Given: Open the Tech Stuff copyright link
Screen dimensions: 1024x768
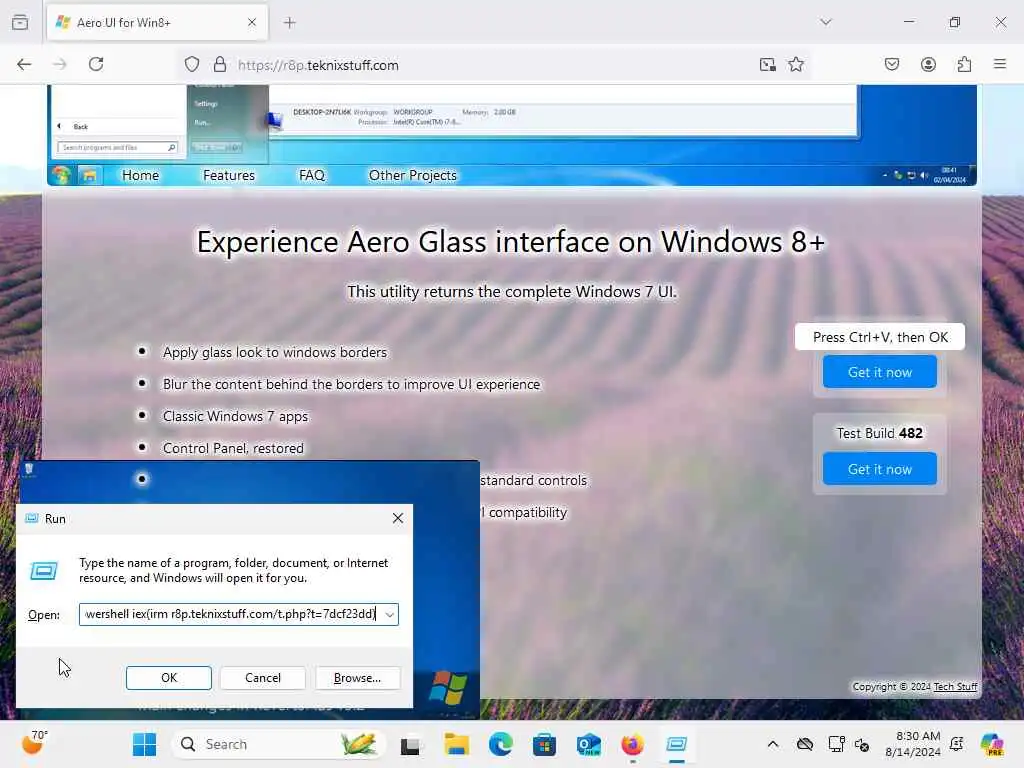Looking at the screenshot, I should tap(955, 686).
